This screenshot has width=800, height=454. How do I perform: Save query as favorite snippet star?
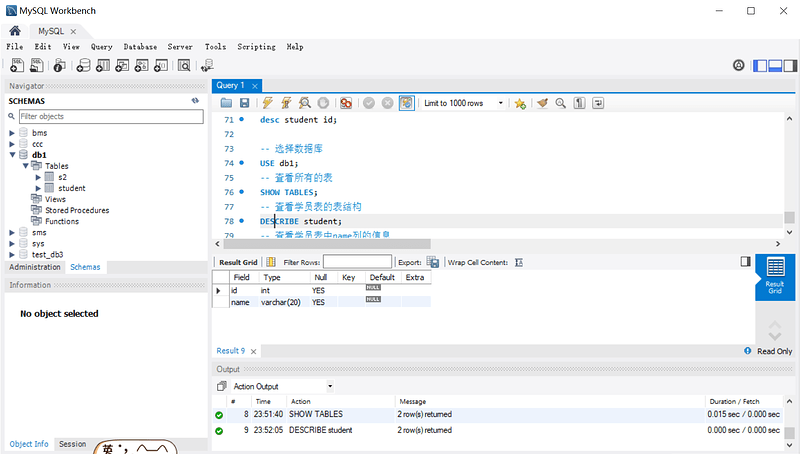click(520, 104)
